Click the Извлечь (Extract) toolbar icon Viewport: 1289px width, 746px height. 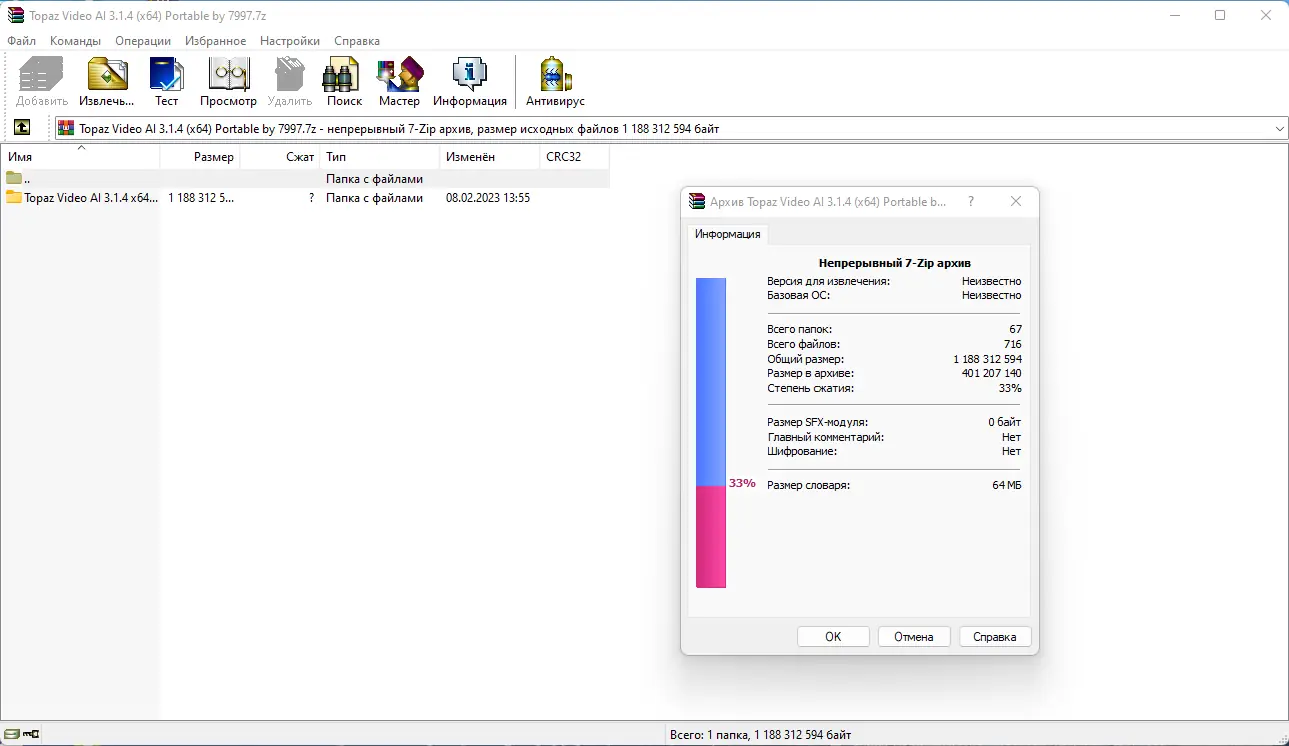click(105, 75)
